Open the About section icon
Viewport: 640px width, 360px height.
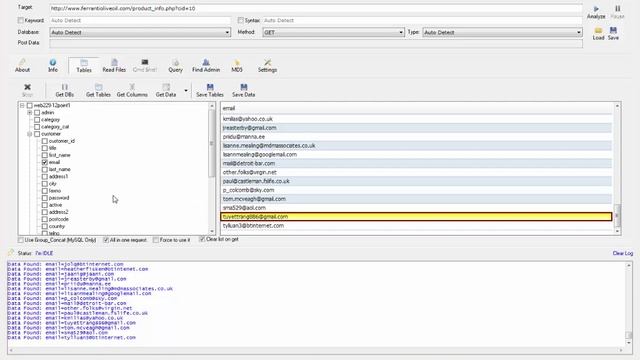[x=22, y=62]
